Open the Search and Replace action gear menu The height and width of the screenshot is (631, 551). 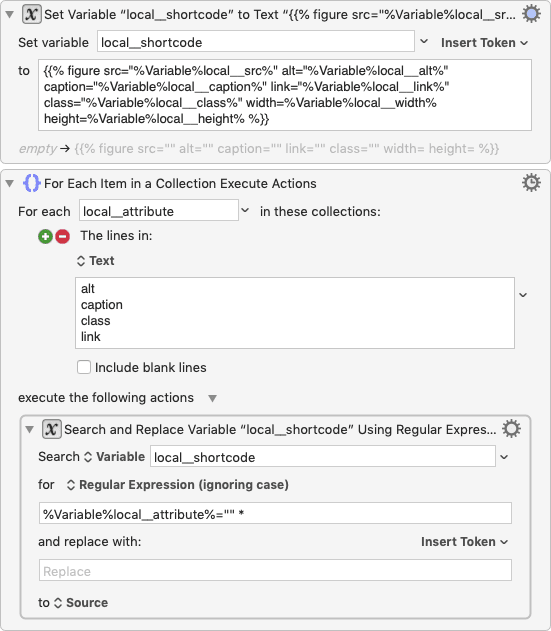(511, 429)
